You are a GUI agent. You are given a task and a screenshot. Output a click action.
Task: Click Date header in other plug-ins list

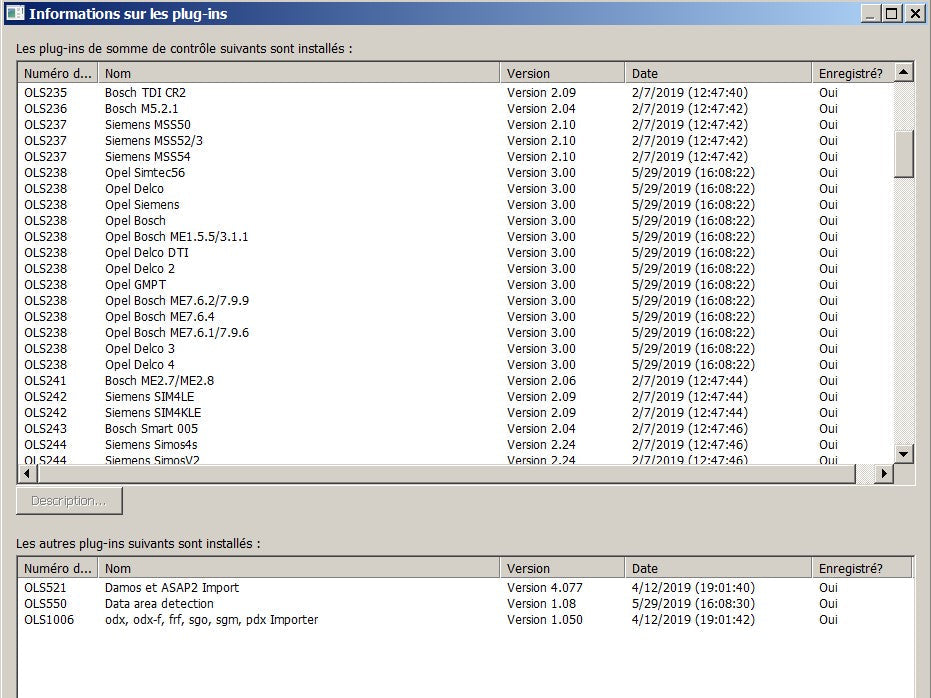pyautogui.click(x=718, y=569)
